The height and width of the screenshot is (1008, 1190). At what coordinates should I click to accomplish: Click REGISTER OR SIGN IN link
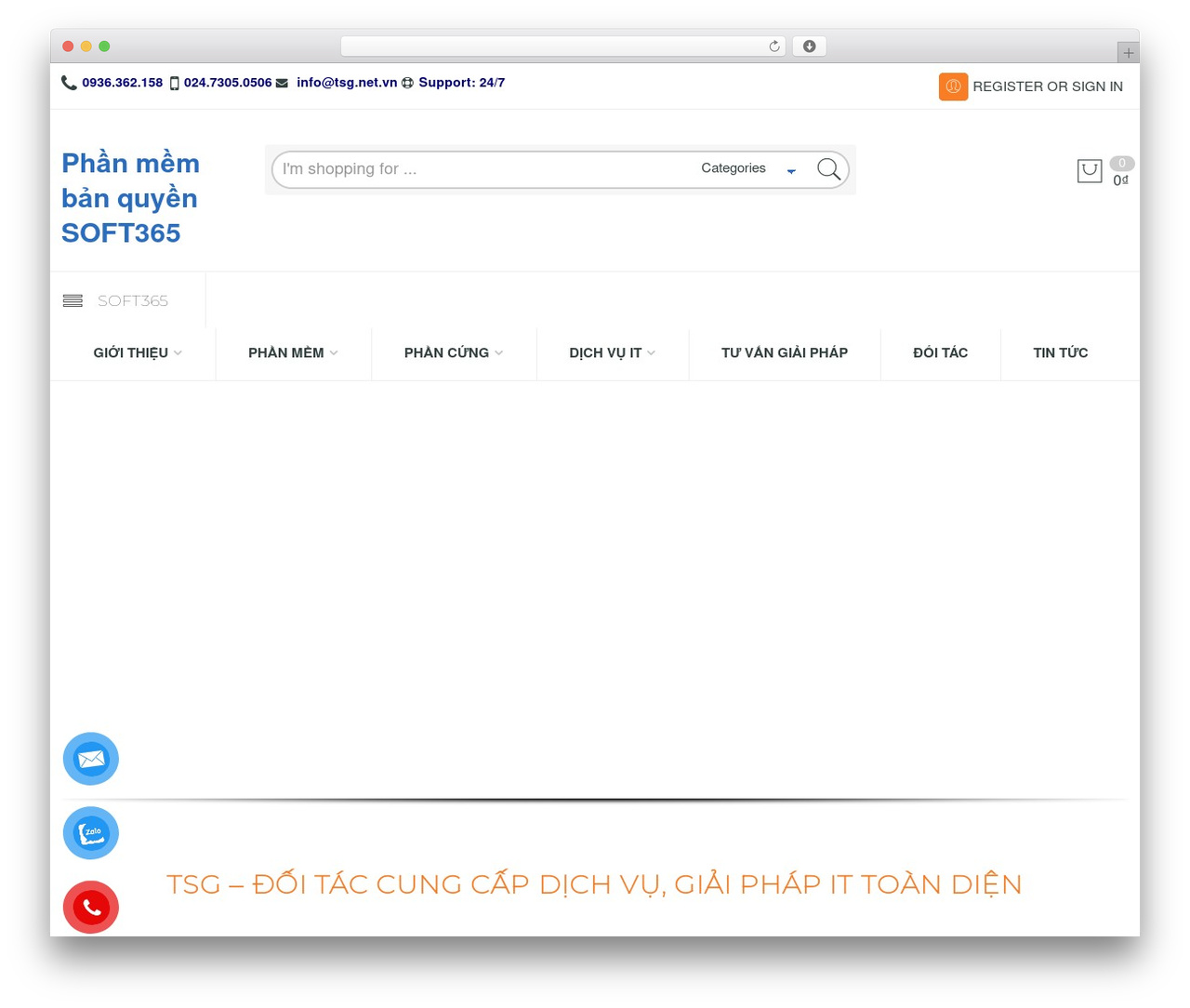point(1048,86)
